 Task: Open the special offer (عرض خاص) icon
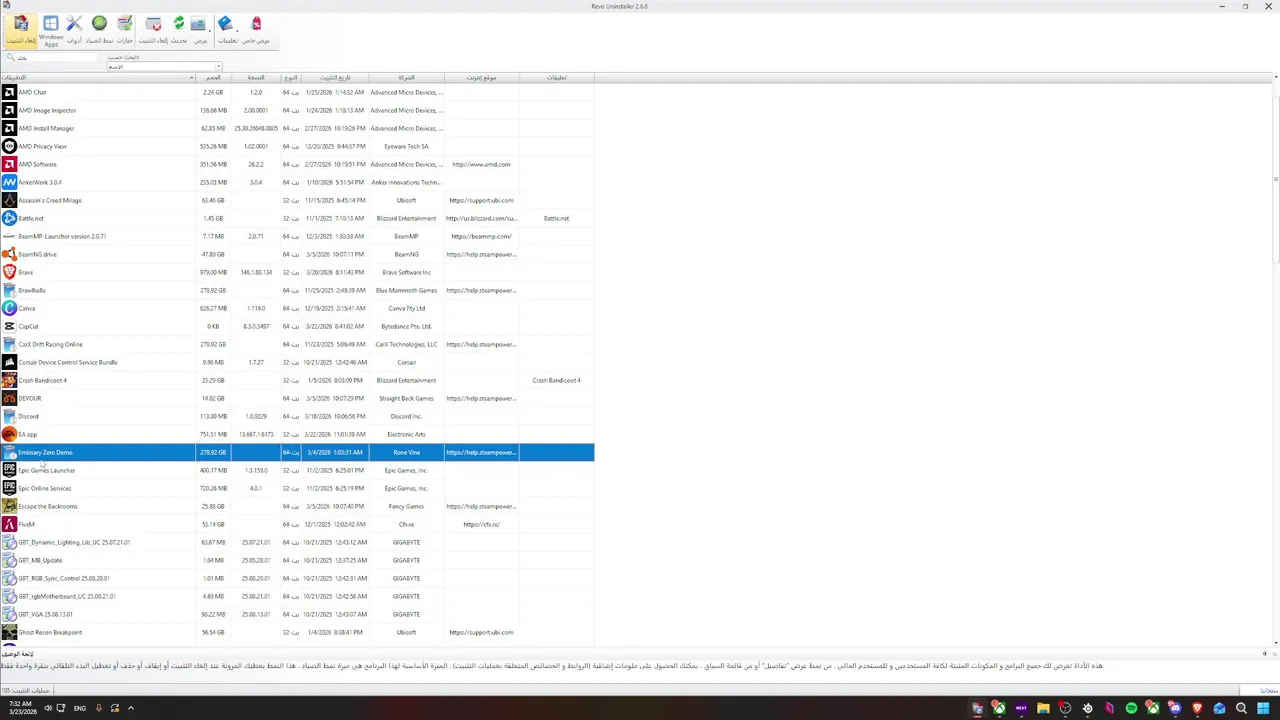click(x=256, y=30)
